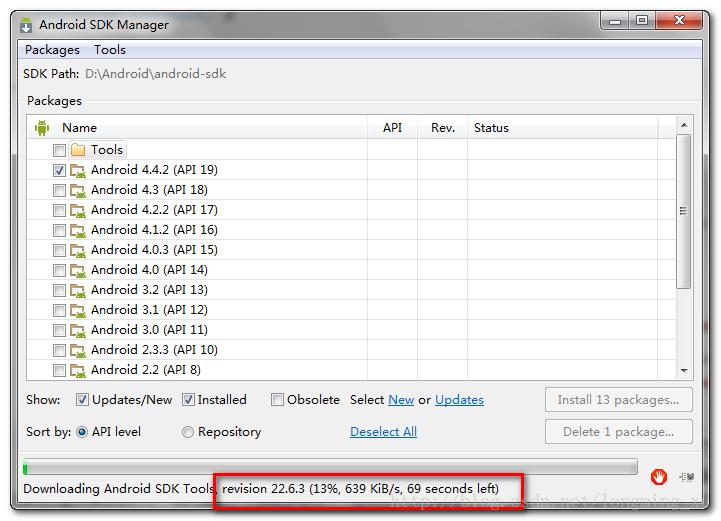This screenshot has width=721, height=521.
Task: Click Delete 1 package button
Action: pos(618,432)
